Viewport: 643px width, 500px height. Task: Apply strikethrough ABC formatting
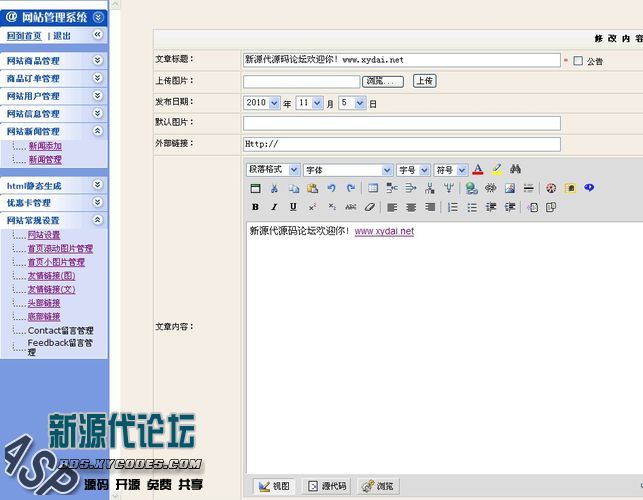tap(351, 207)
